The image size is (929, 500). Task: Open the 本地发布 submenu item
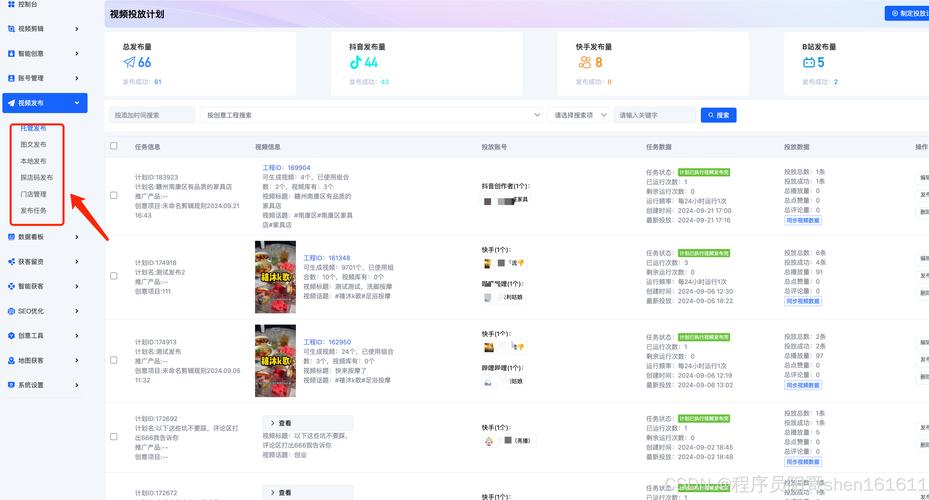[33, 161]
